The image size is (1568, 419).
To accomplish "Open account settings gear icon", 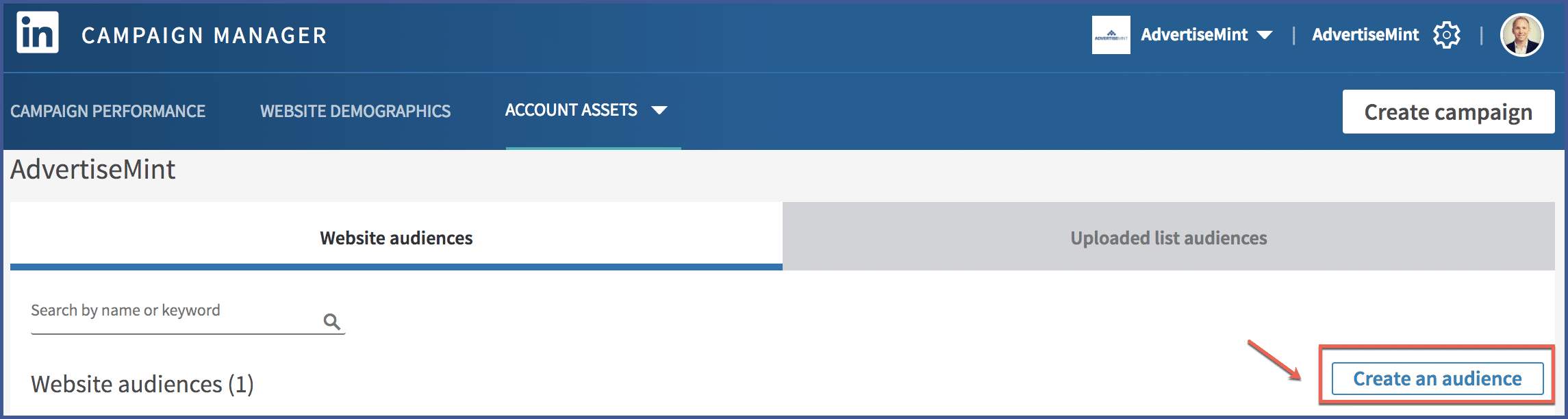I will [x=1447, y=35].
